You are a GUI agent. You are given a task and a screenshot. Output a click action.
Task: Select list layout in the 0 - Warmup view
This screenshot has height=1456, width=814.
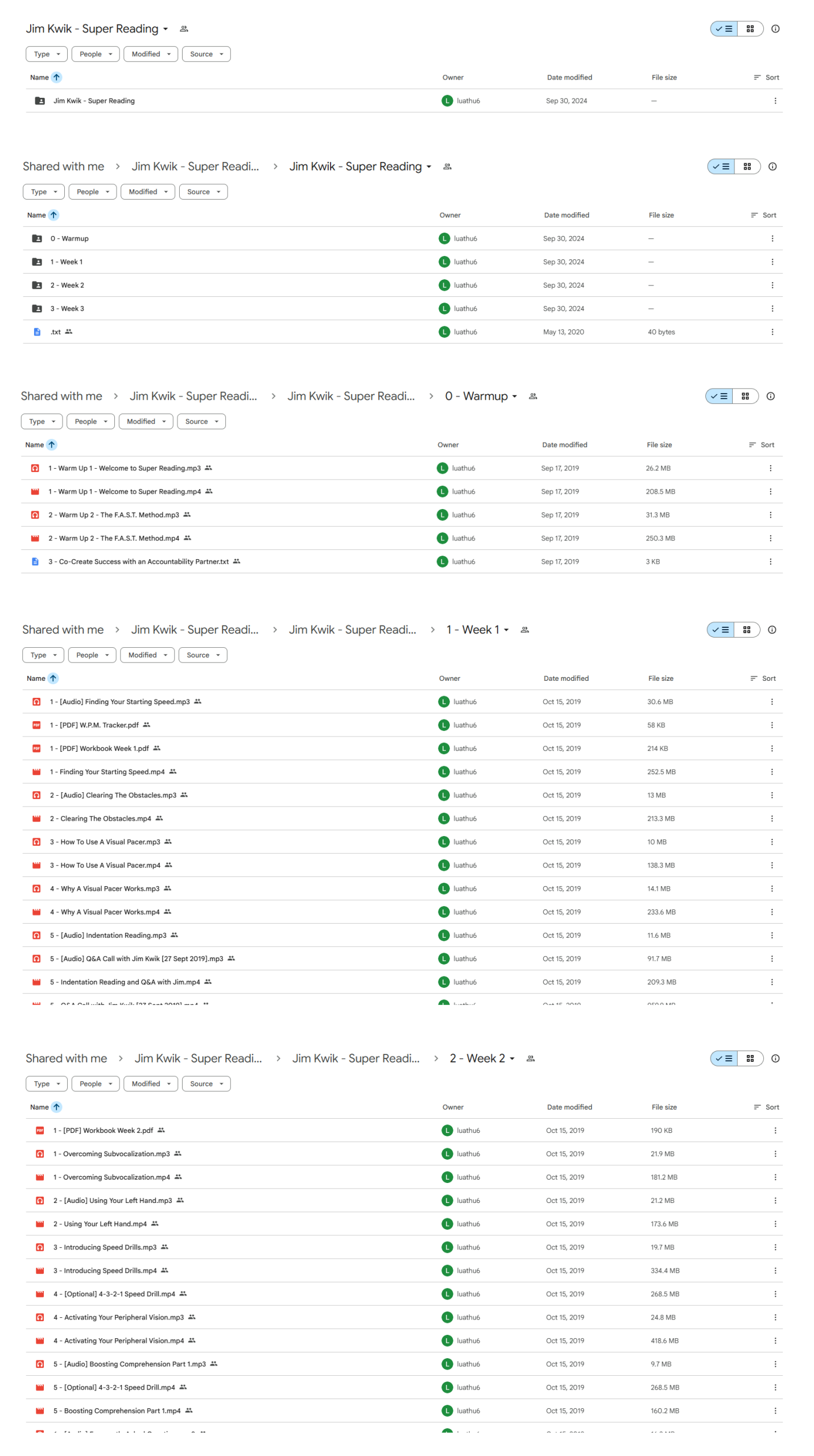point(719,396)
